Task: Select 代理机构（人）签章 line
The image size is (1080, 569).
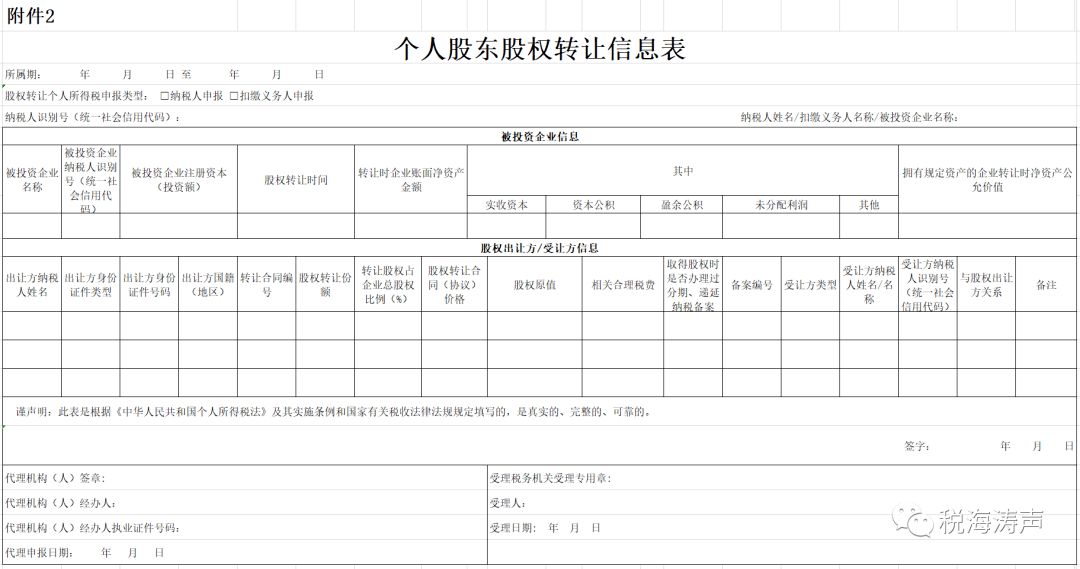Action: (x=55, y=478)
